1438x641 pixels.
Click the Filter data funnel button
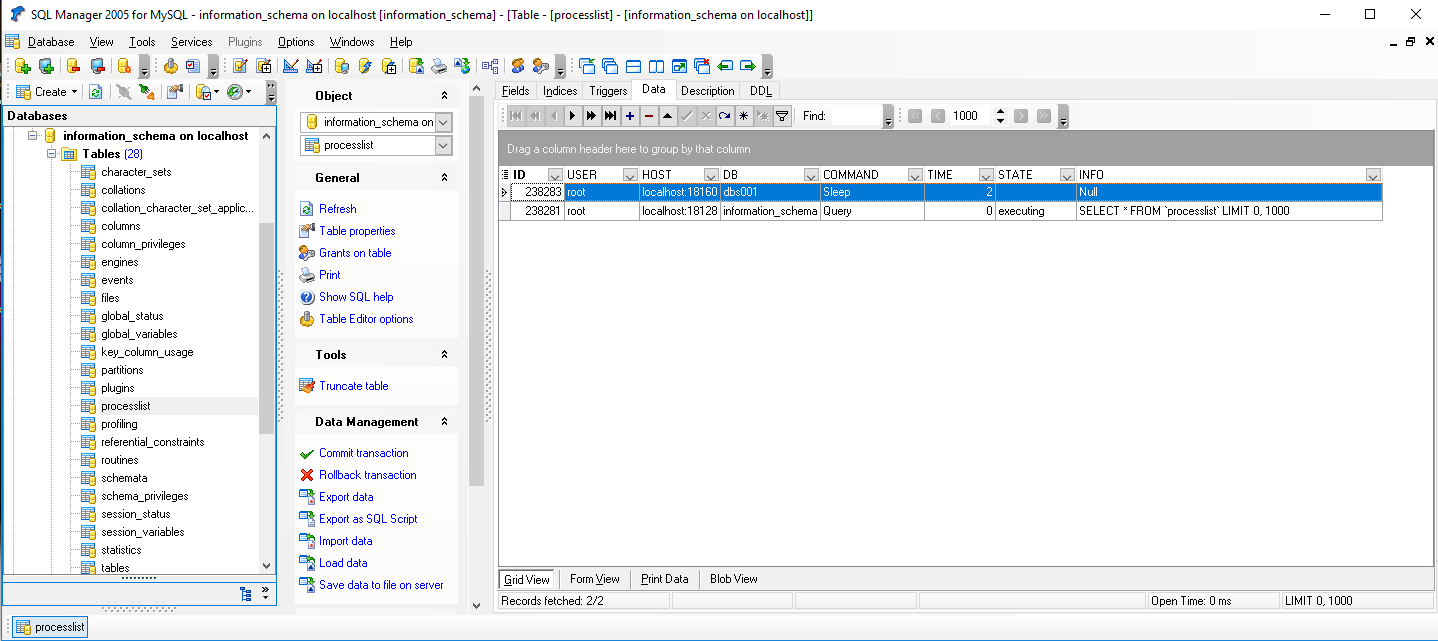click(x=782, y=116)
